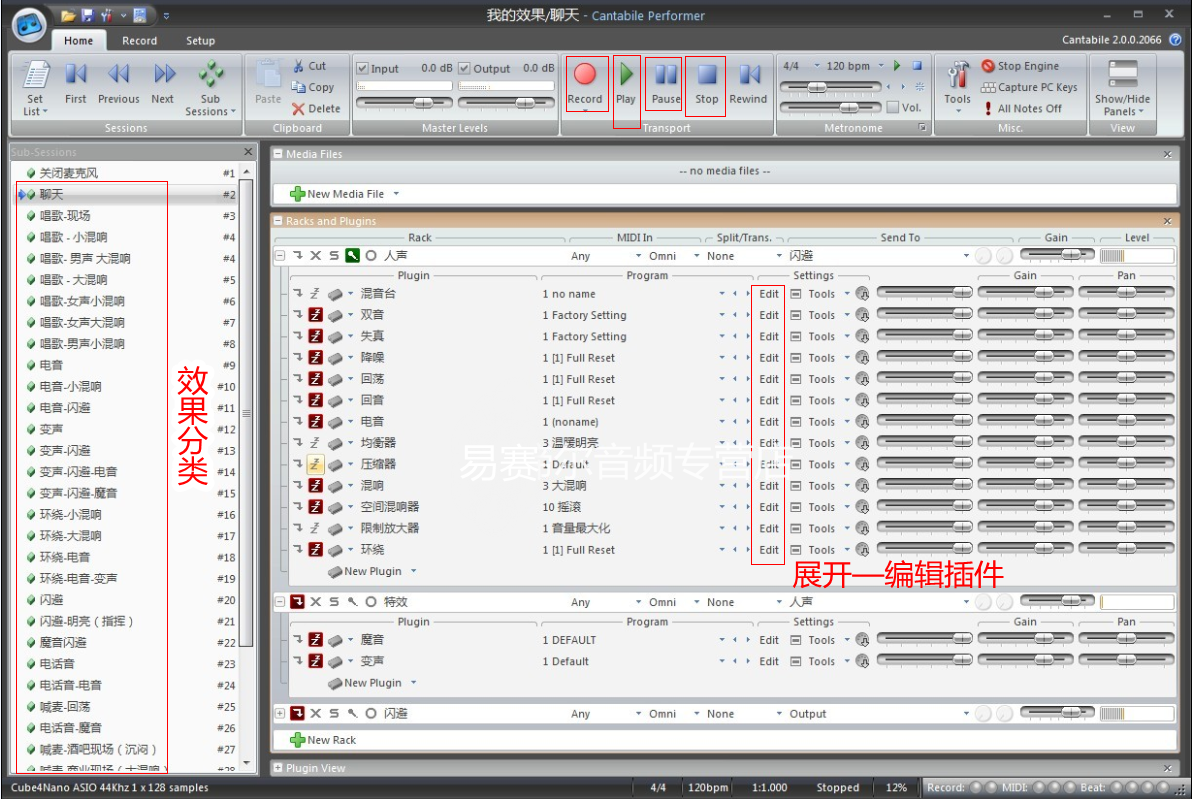
Task: Select the 唱歌-现场 sub-session
Action: click(x=129, y=216)
